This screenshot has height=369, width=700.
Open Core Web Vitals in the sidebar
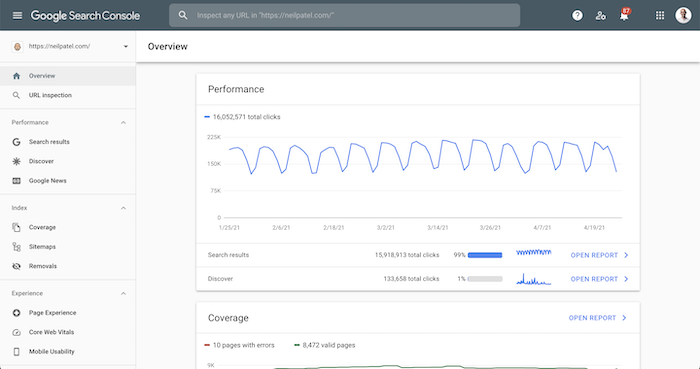point(68,332)
